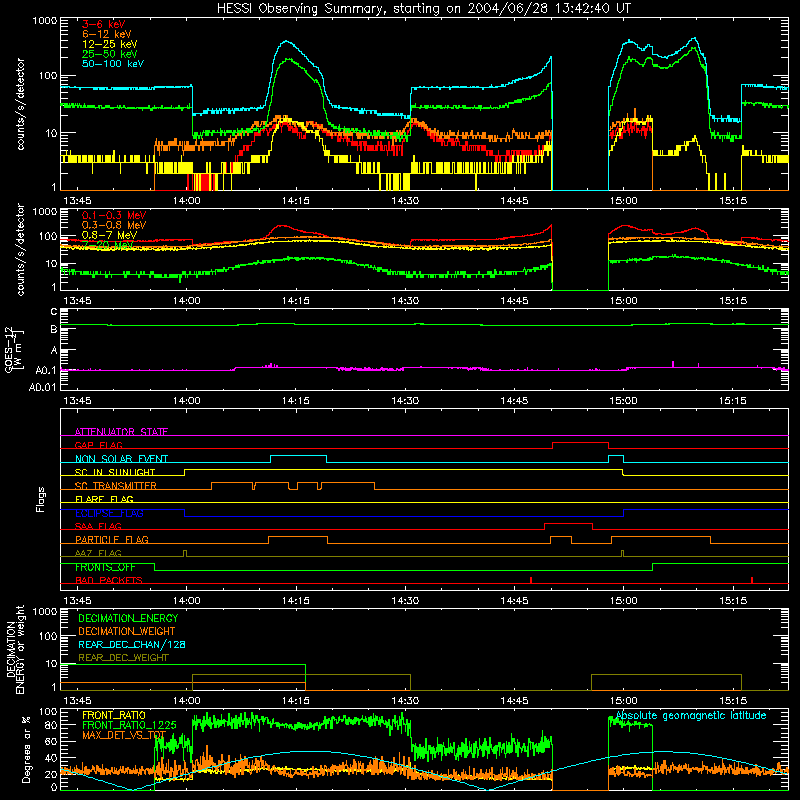Select the cyan 50-100 keV legend label
This screenshot has height=800, width=800.
pyautogui.click(x=113, y=64)
